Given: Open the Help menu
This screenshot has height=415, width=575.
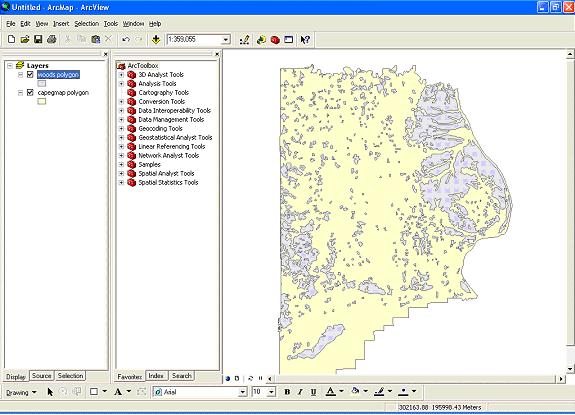Looking at the screenshot, I should click(x=155, y=23).
